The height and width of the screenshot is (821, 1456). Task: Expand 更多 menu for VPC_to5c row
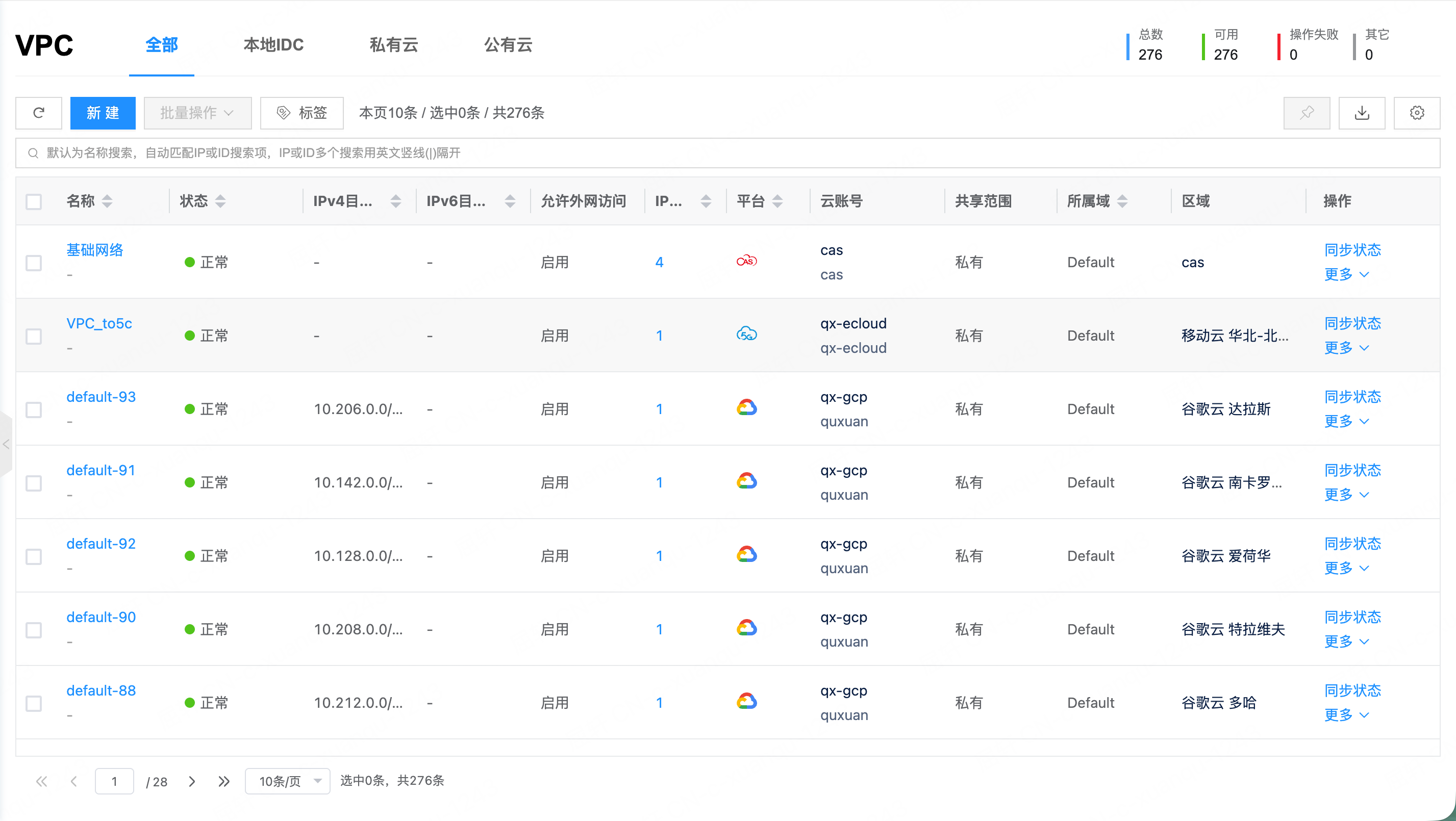tap(1347, 348)
